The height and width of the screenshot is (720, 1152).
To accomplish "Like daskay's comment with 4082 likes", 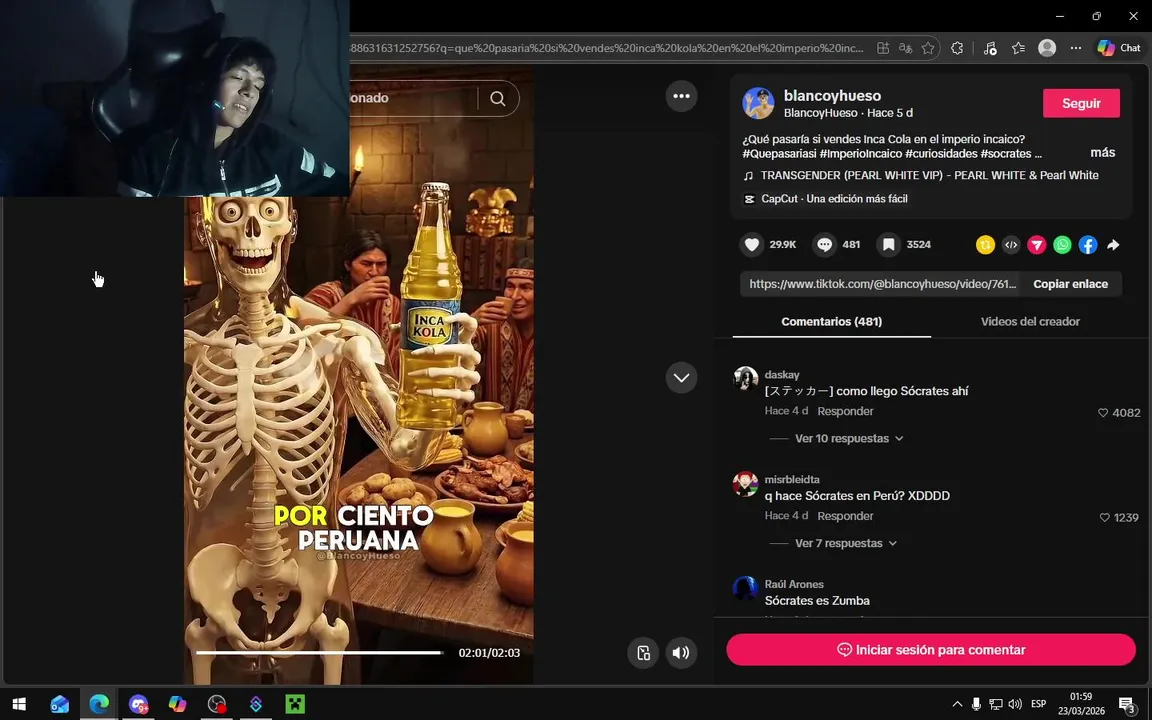I will pos(1103,413).
